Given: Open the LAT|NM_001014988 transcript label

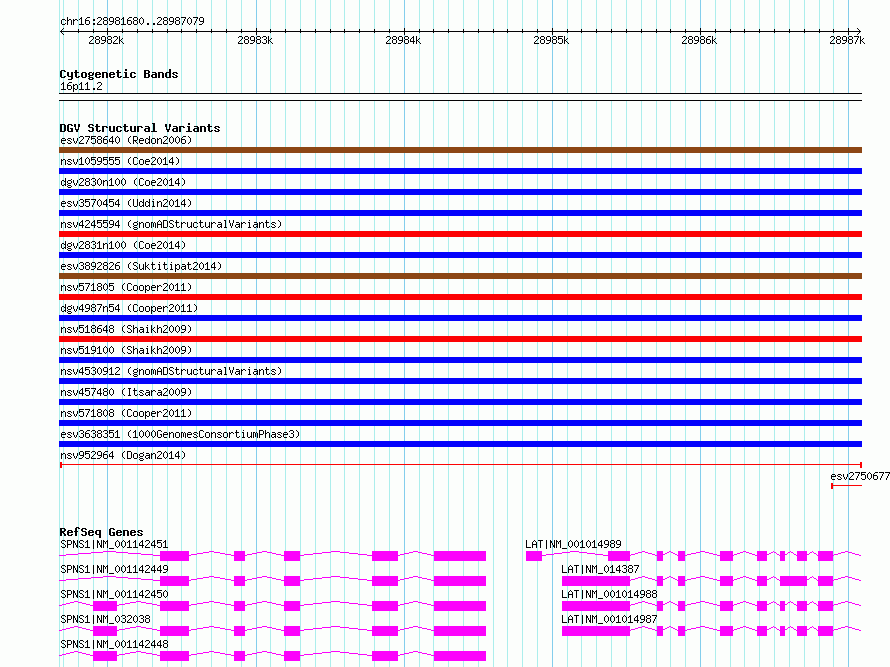Looking at the screenshot, I should pyautogui.click(x=609, y=594).
